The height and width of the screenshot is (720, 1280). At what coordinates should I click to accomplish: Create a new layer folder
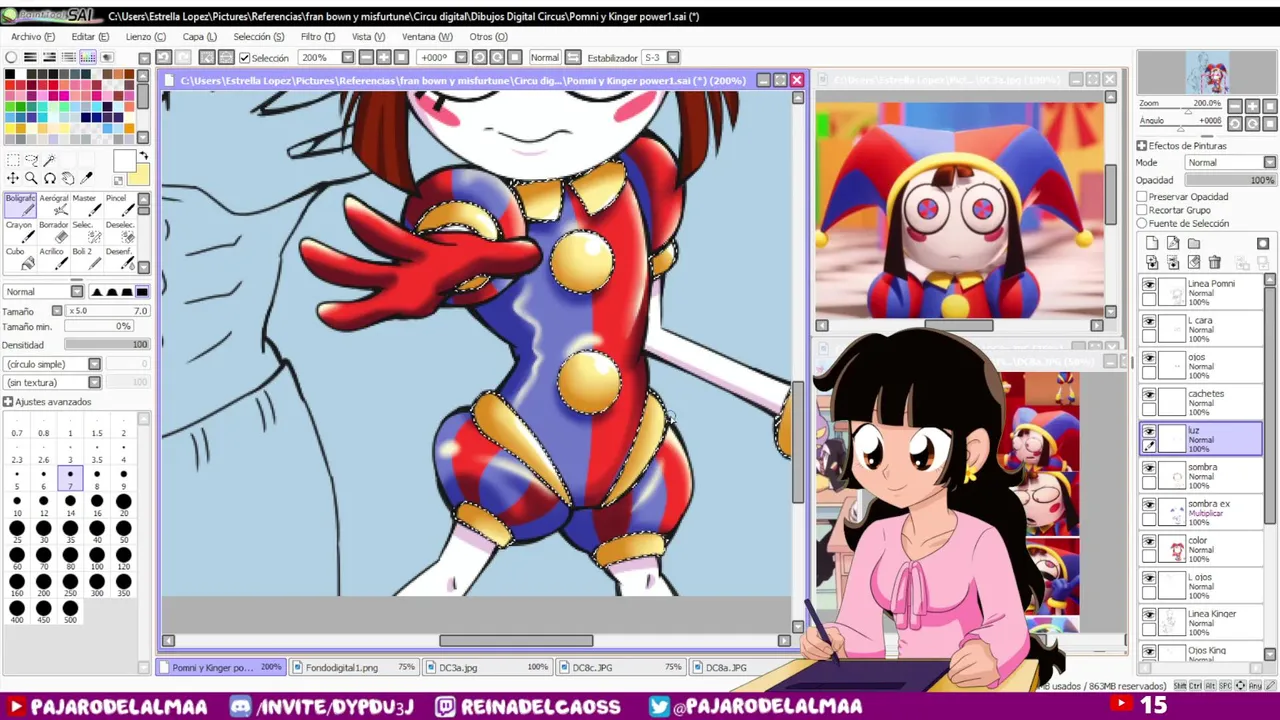click(x=1194, y=243)
